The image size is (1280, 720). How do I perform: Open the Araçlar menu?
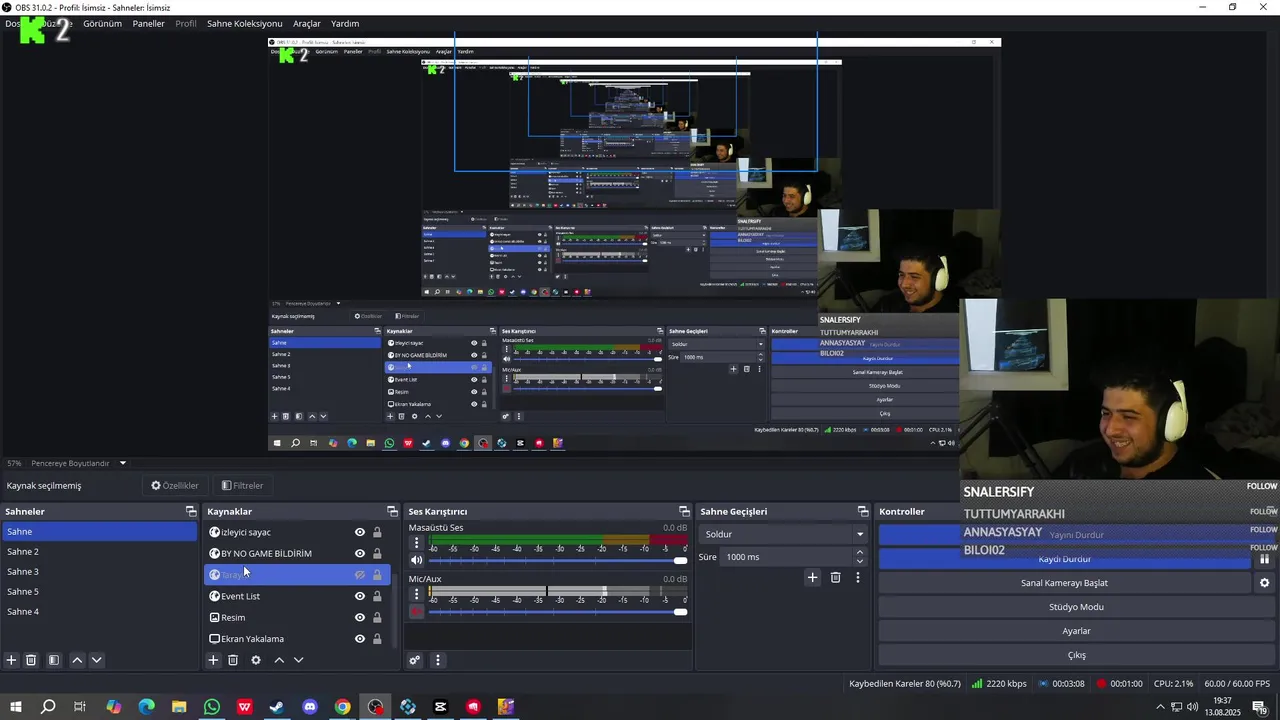point(306,23)
